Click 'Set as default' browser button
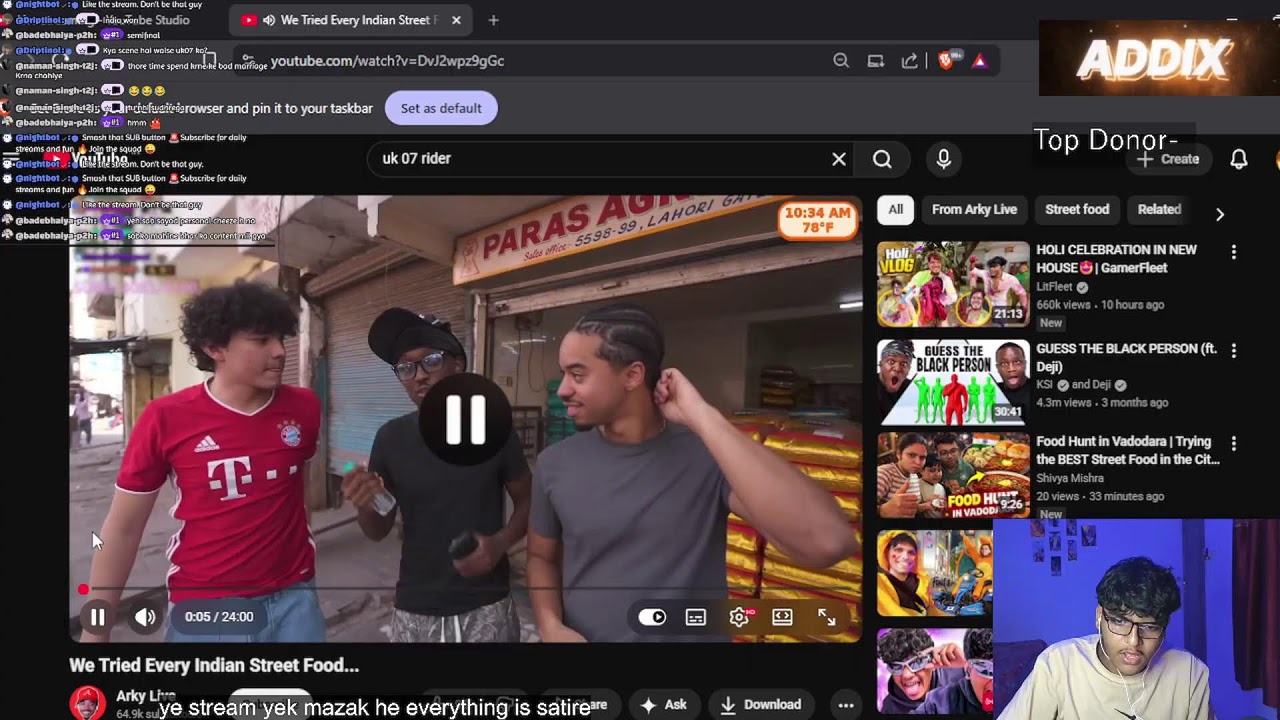This screenshot has height=720, width=1280. [441, 108]
